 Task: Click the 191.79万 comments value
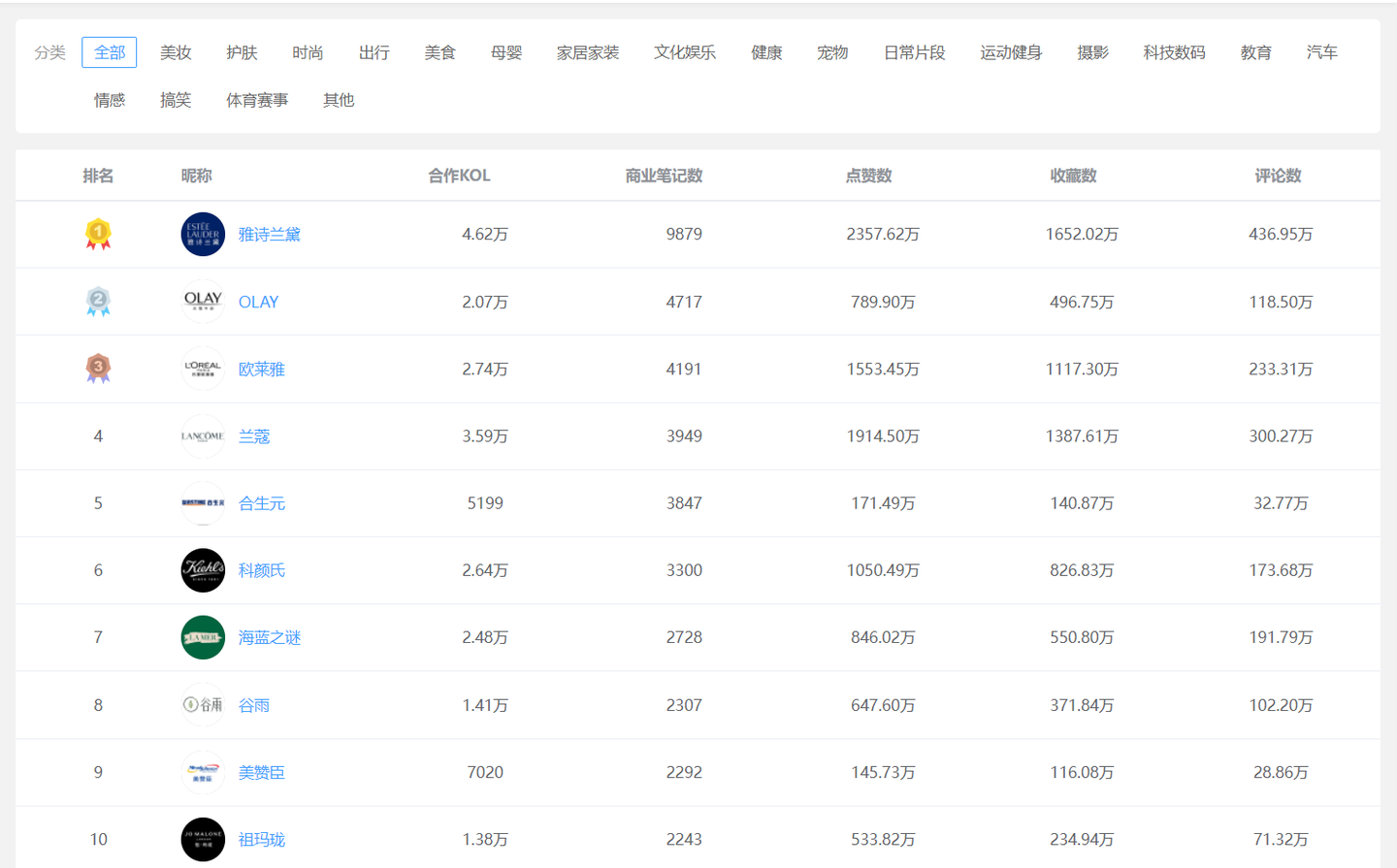pyautogui.click(x=1281, y=637)
